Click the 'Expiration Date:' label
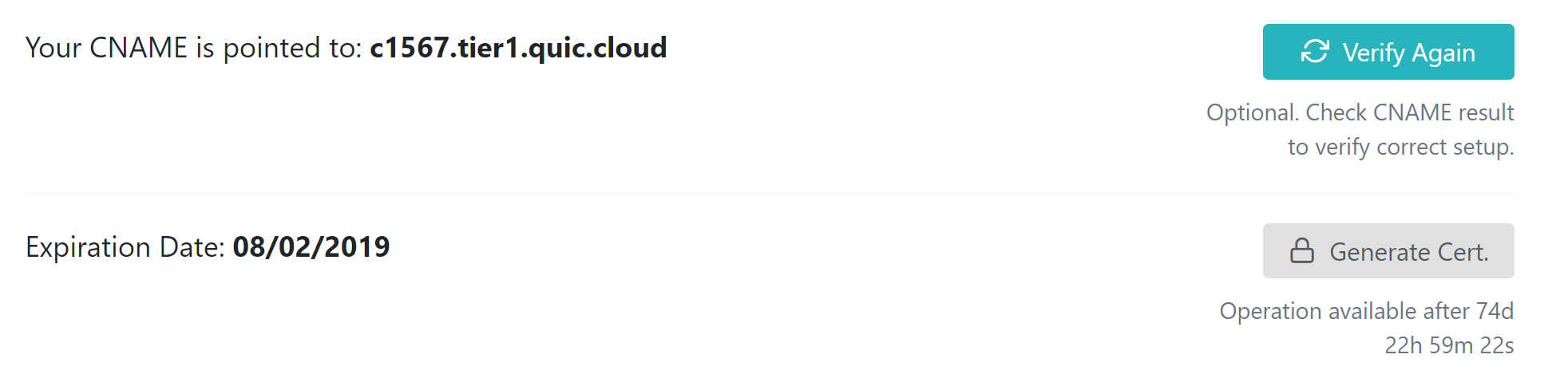Screen dimensions: 1568x378 pyautogui.click(x=125, y=247)
